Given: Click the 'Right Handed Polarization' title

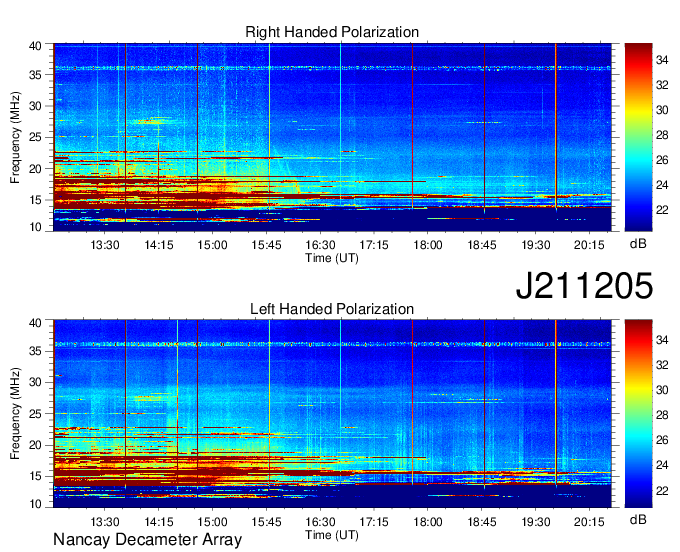Looking at the screenshot, I should point(332,32).
